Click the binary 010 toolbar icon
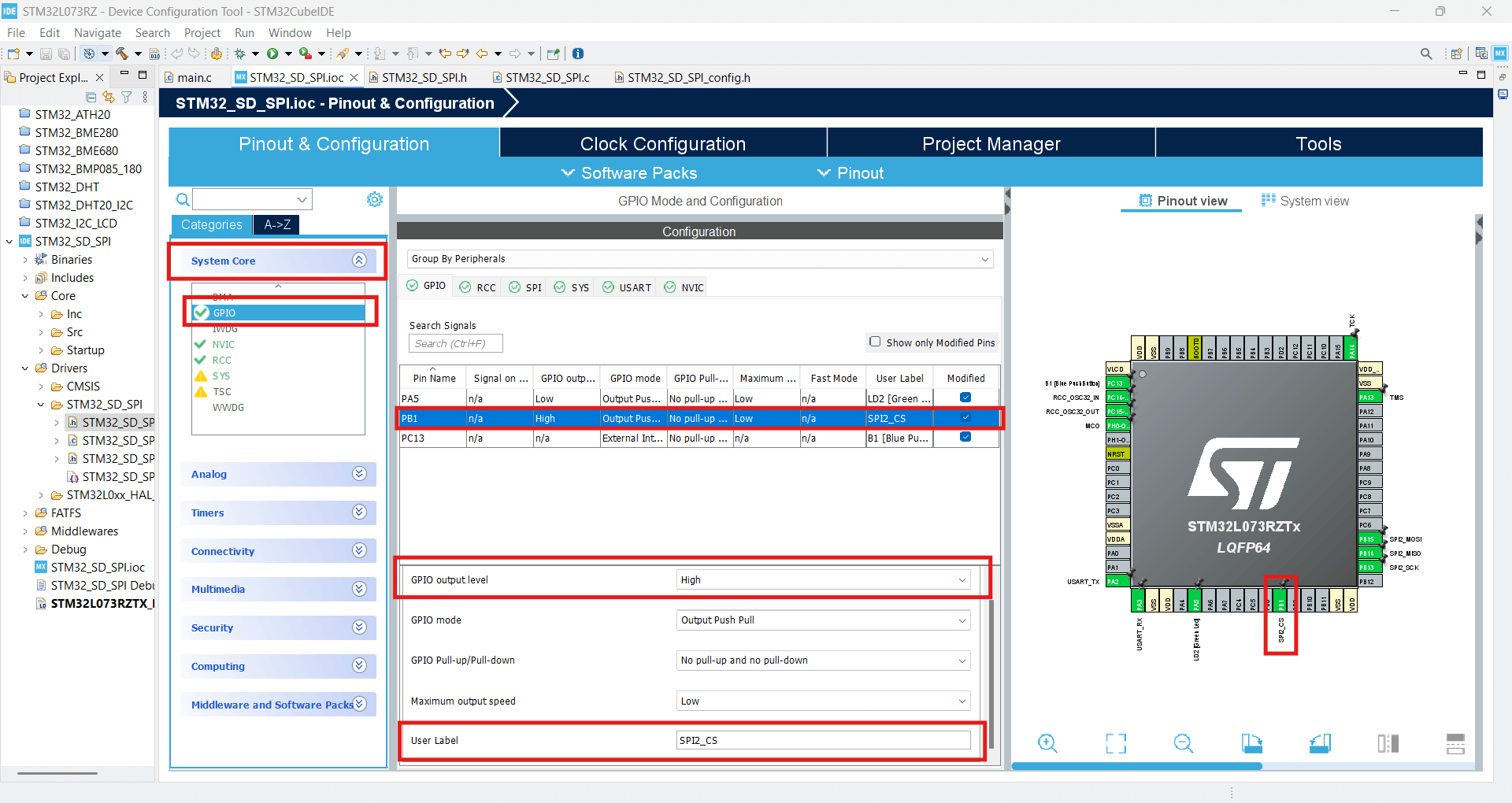The height and width of the screenshot is (803, 1512). coord(155,54)
